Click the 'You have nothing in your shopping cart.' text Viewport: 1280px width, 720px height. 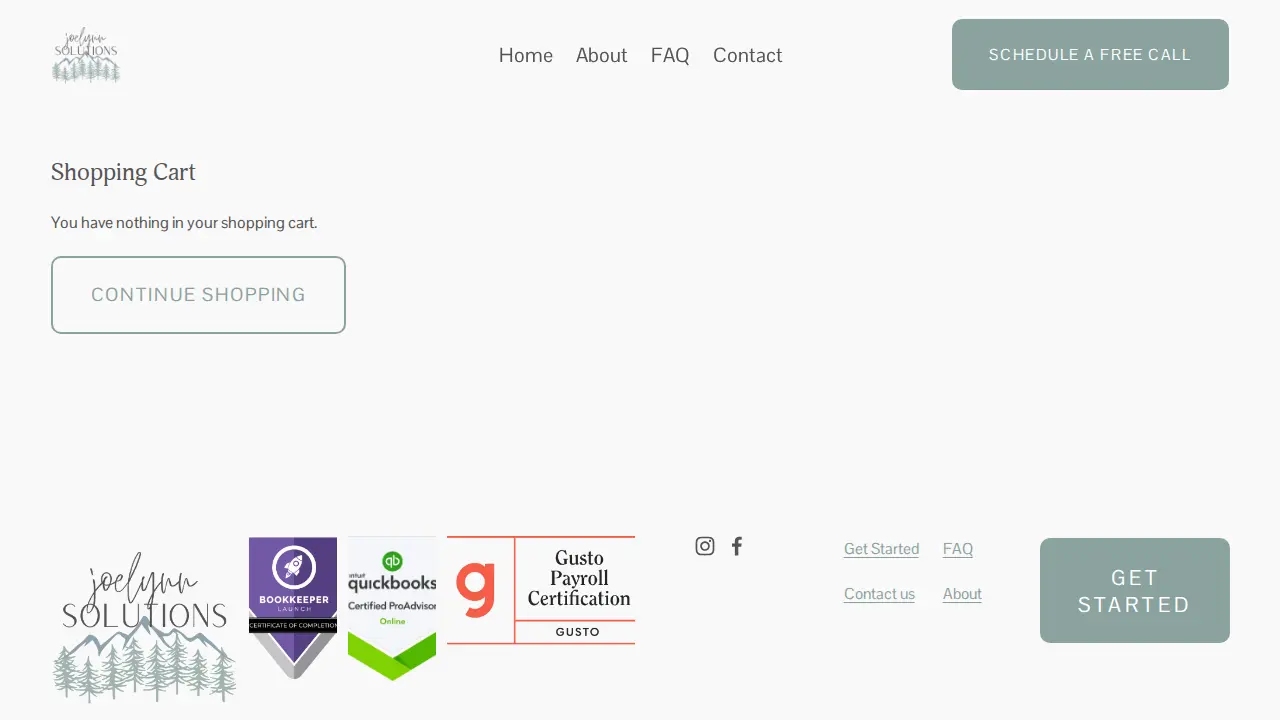(184, 223)
